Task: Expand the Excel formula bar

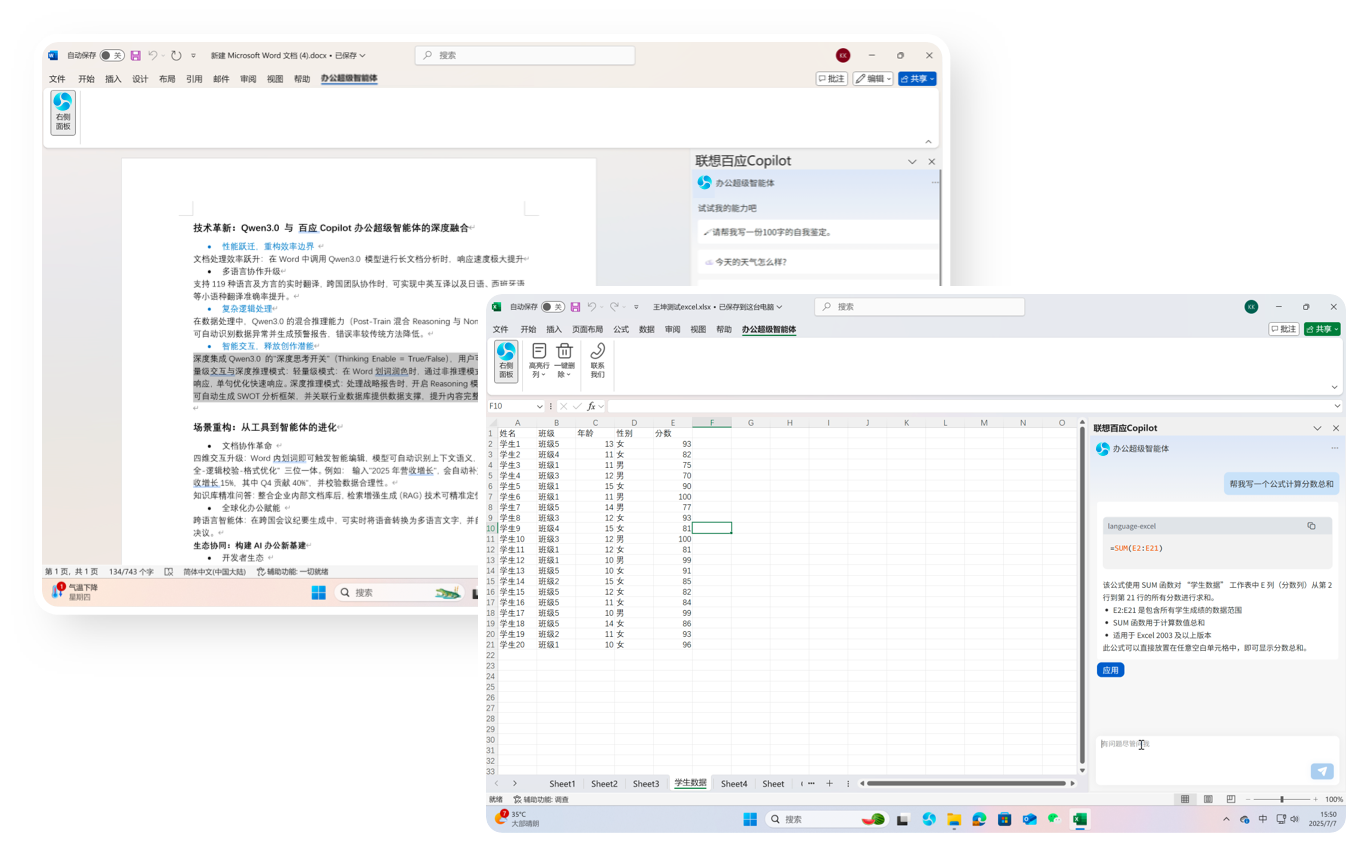Action: click(1337, 406)
